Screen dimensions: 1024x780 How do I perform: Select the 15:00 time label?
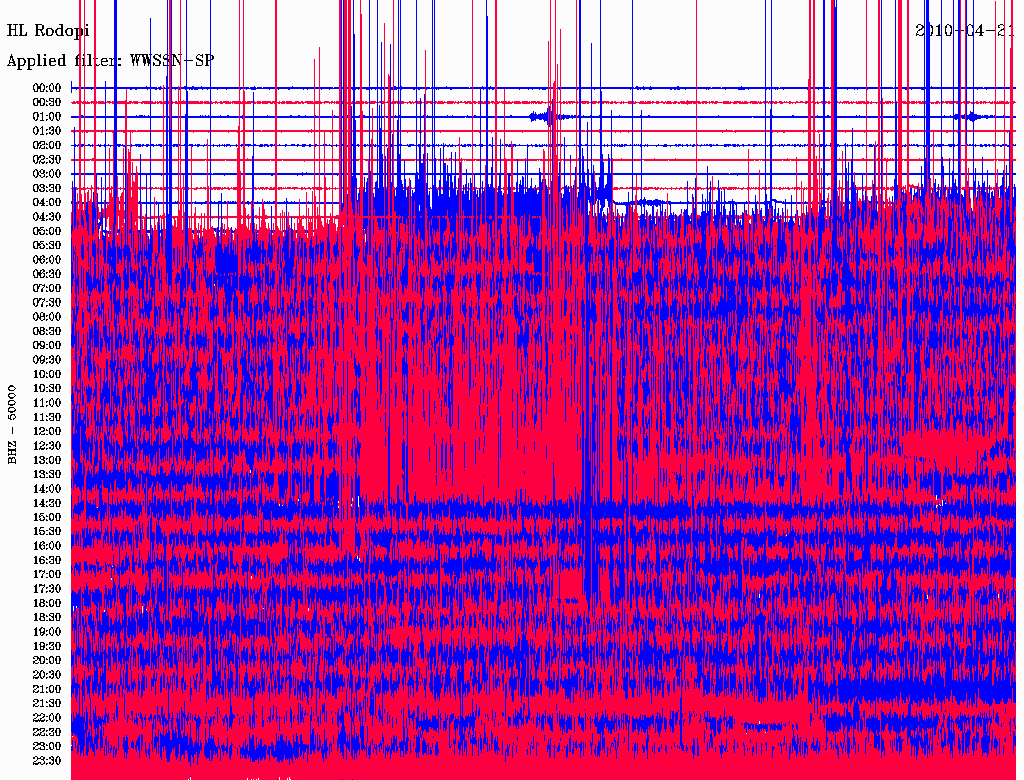coord(47,517)
